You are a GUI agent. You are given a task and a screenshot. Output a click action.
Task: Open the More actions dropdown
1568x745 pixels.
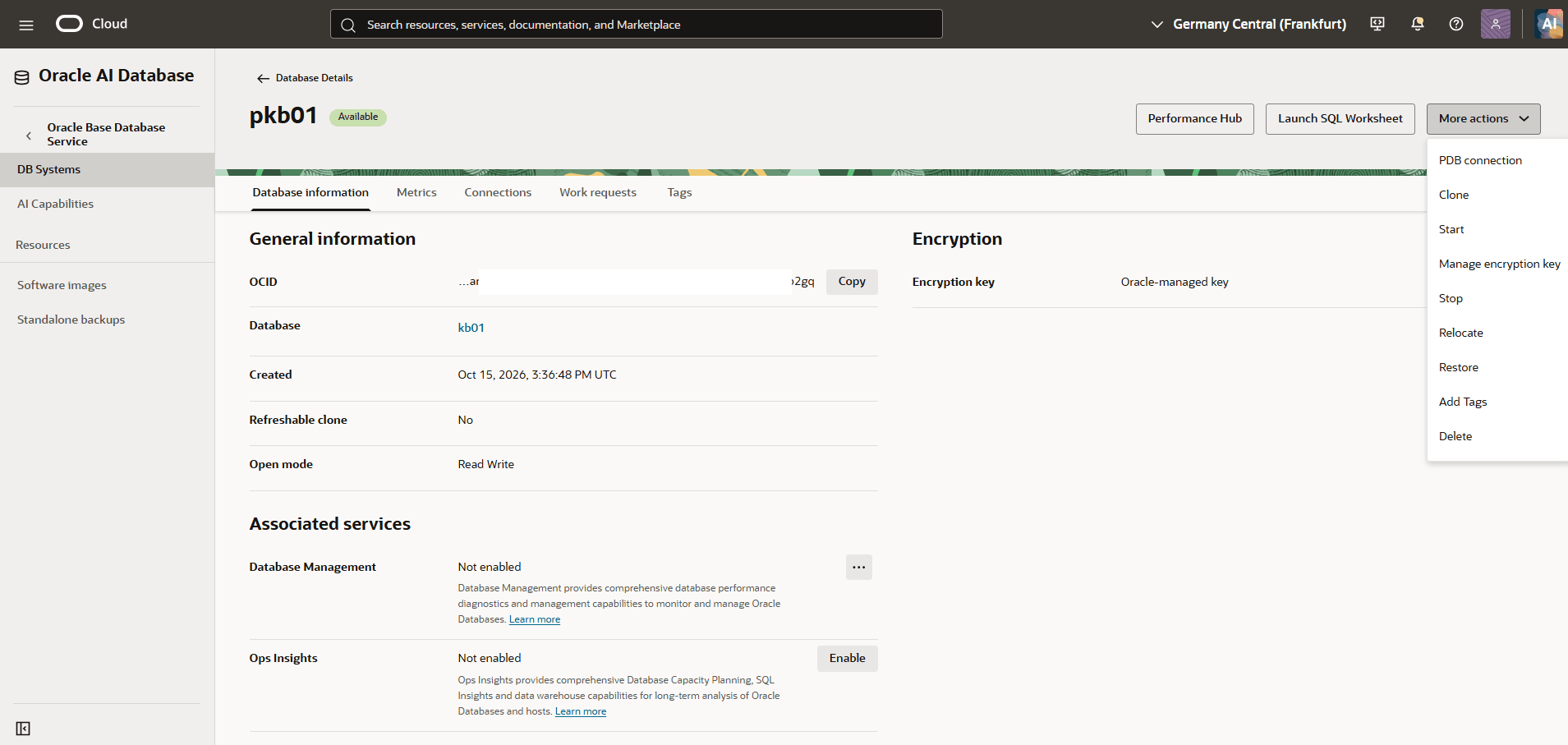coord(1483,119)
